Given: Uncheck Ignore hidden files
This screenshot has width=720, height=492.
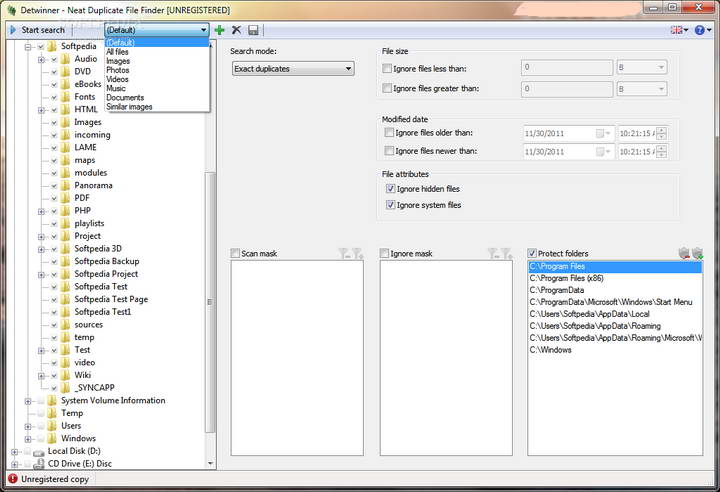Looking at the screenshot, I should point(390,189).
